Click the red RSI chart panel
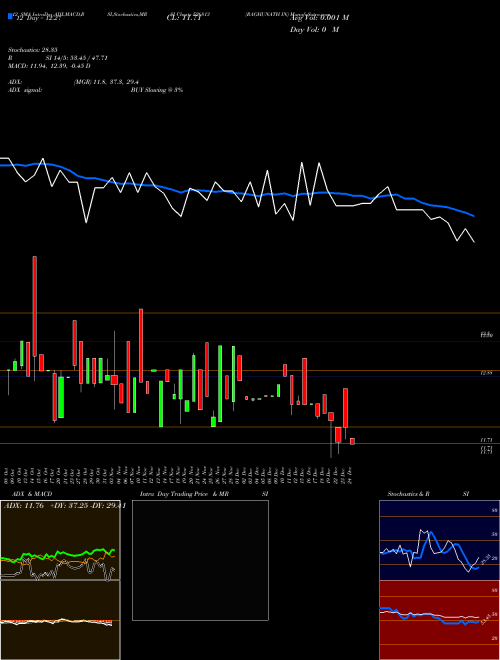 click(x=439, y=620)
